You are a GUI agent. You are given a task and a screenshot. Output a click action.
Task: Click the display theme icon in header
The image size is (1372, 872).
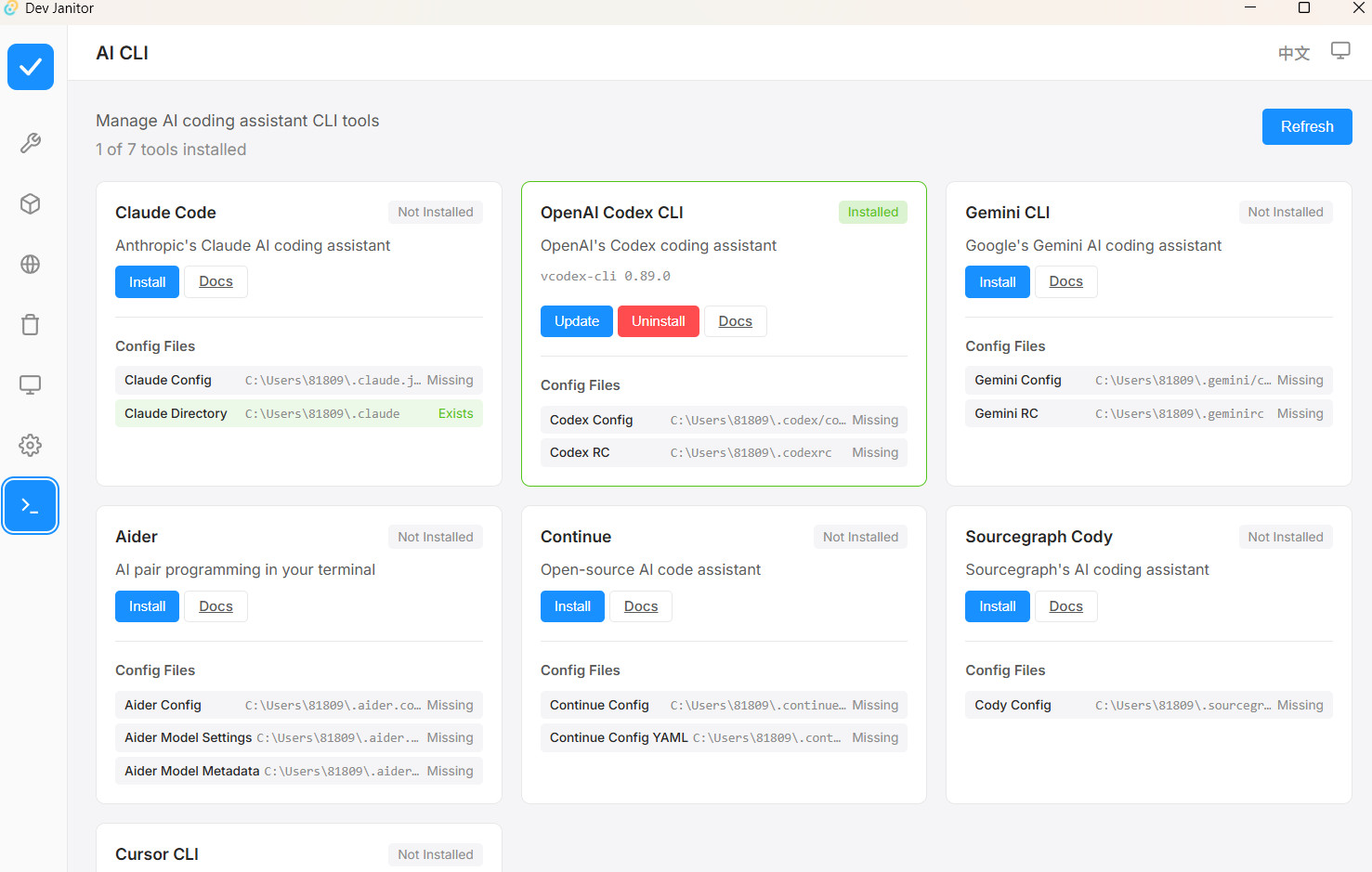click(1340, 51)
